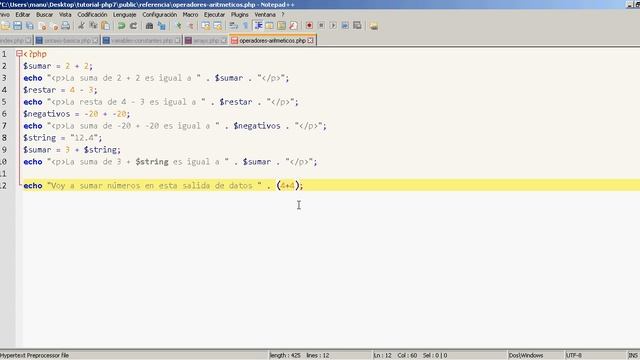
Task: Open the Document Map panel icon
Action: click(x=281, y=26)
